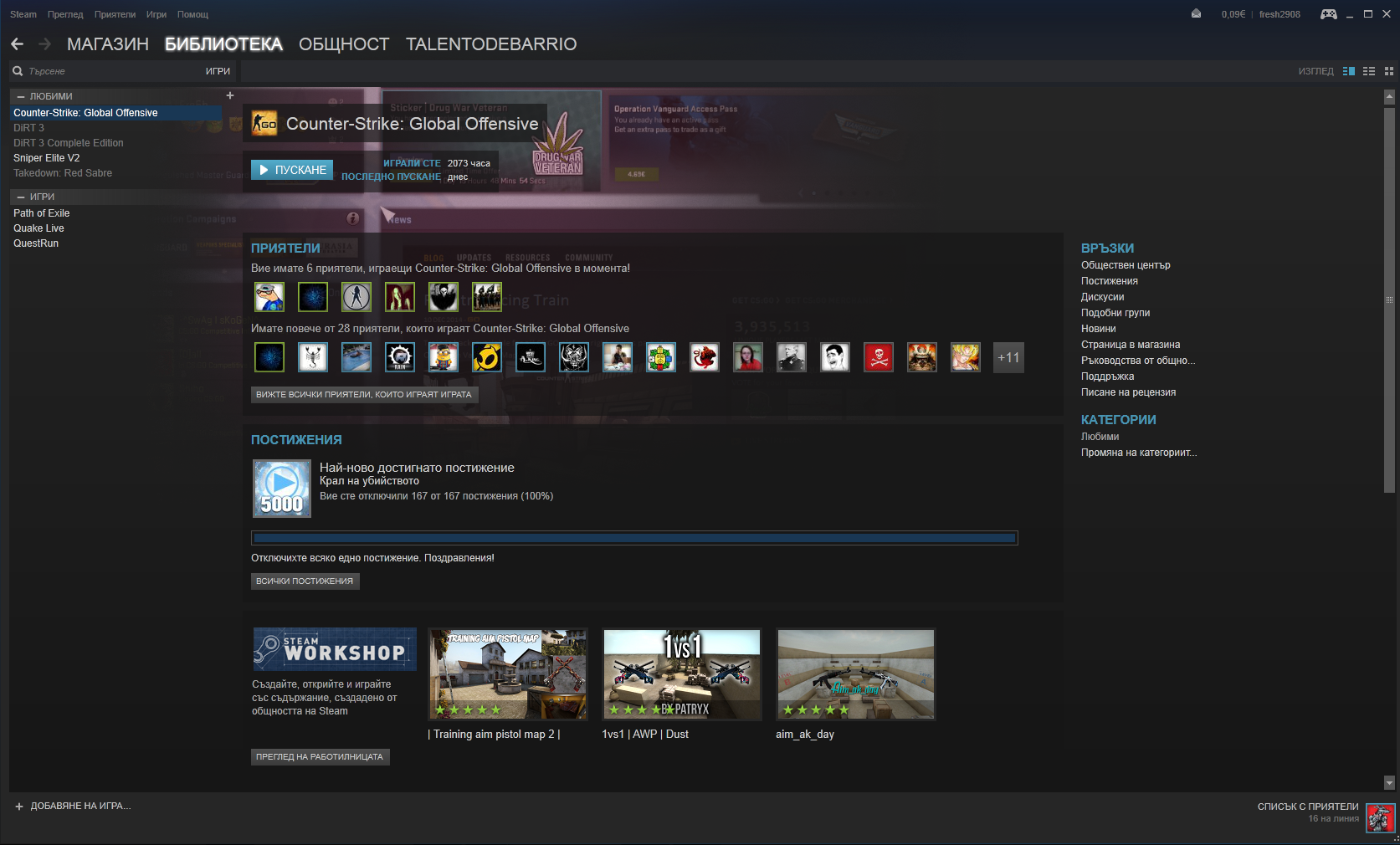Viewport: 1400px width, 845px height.
Task: Open the ИГРИ filter dropdown beside search
Action: click(218, 71)
